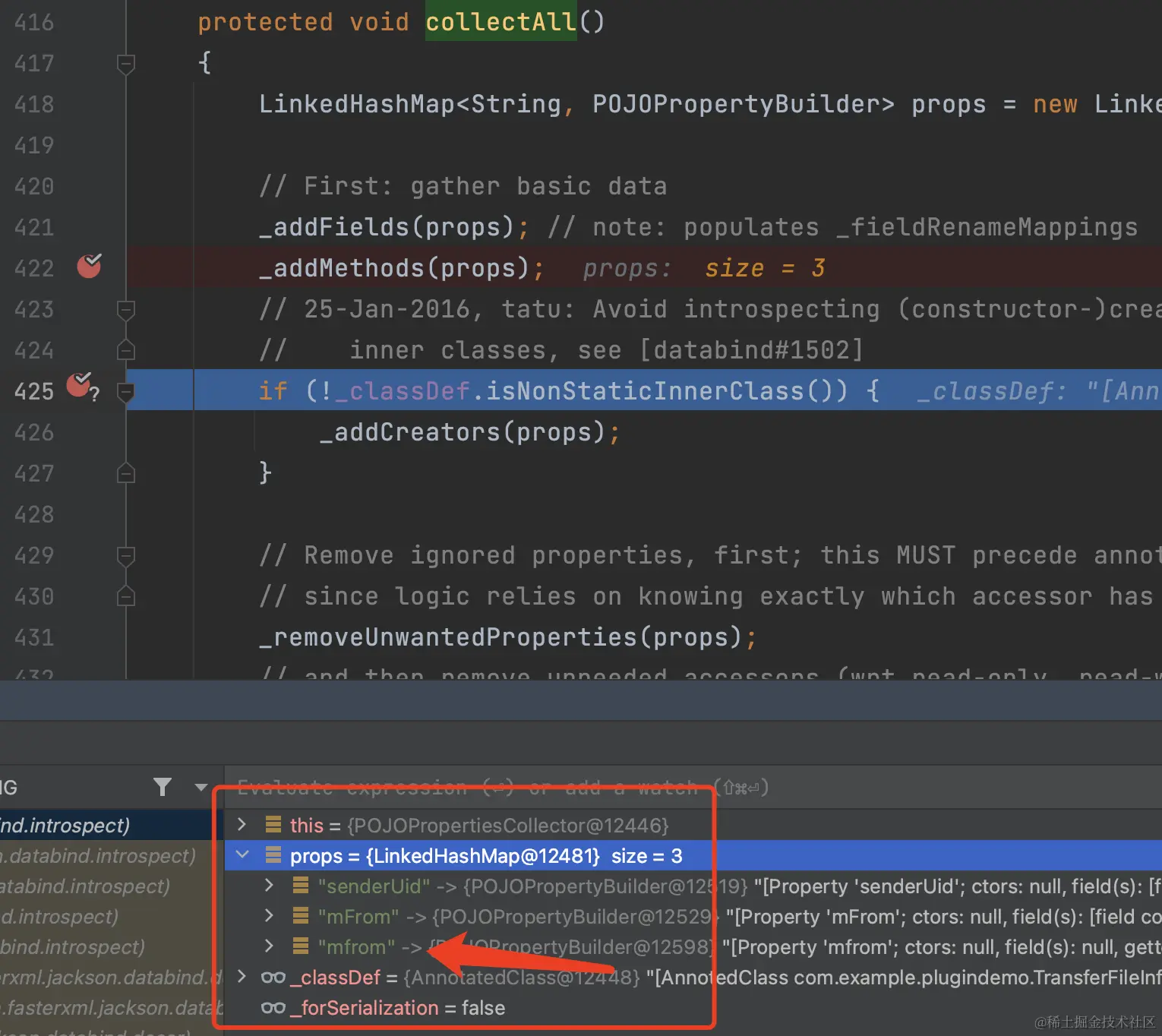This screenshot has width=1162, height=1036.
Task: Click line number 418 in the gutter
Action: [x=34, y=104]
